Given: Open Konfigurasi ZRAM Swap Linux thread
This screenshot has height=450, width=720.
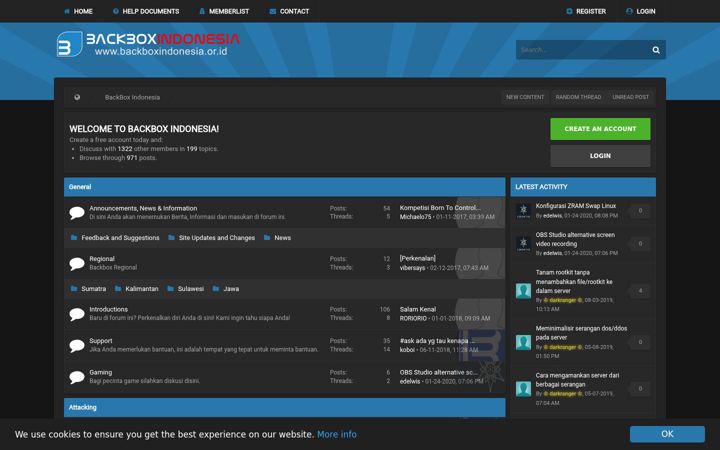Looking at the screenshot, I should (576, 206).
